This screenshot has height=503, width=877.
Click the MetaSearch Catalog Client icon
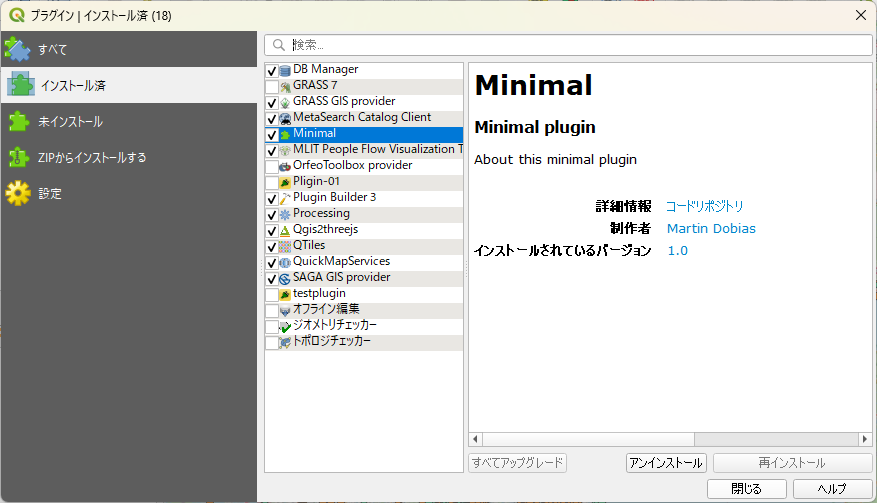pyautogui.click(x=285, y=119)
